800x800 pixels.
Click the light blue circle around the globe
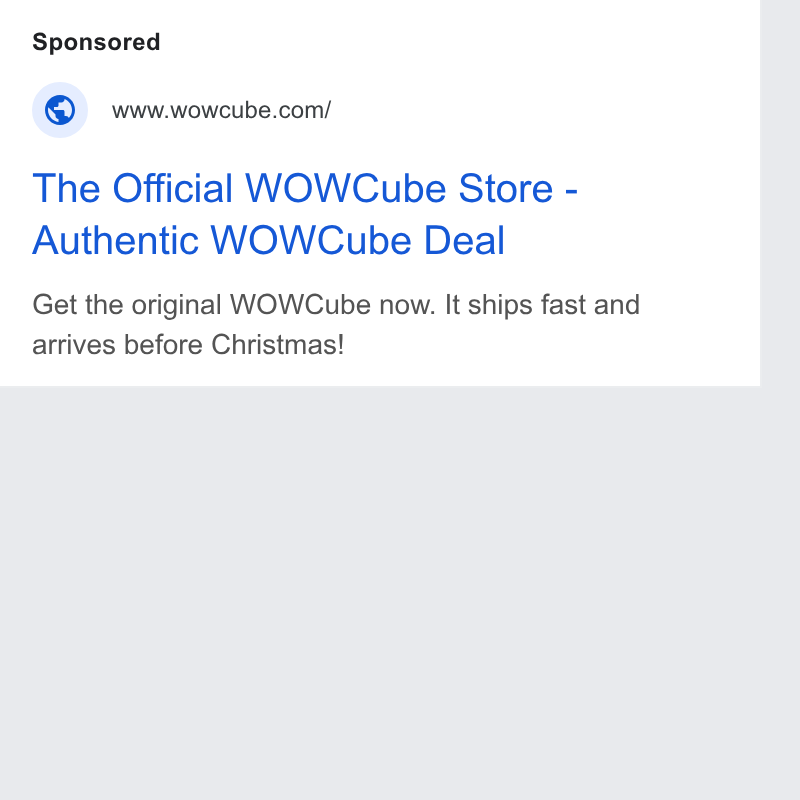pos(60,110)
